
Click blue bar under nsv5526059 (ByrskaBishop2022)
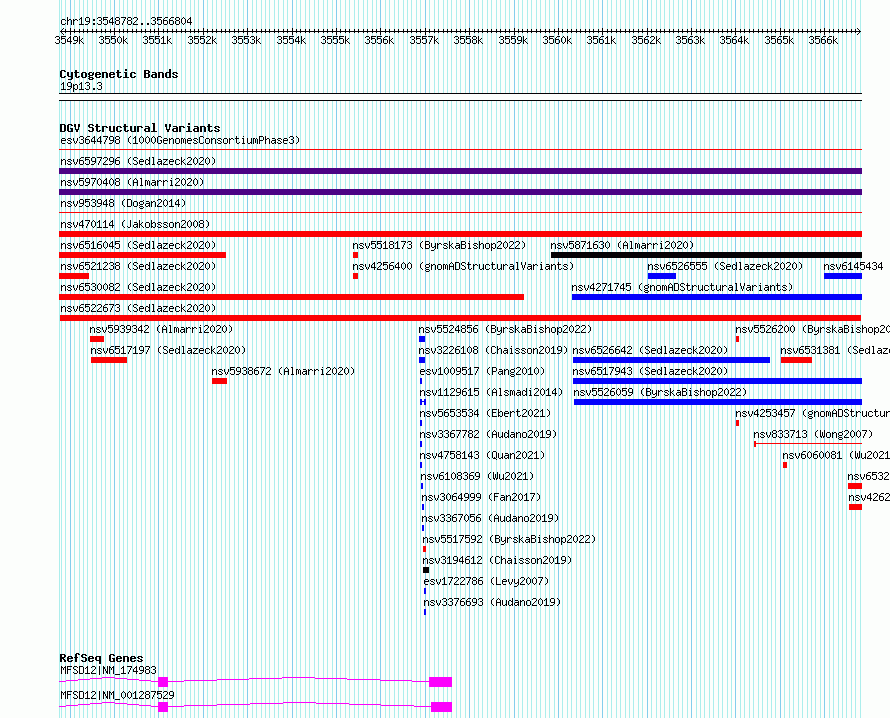718,402
